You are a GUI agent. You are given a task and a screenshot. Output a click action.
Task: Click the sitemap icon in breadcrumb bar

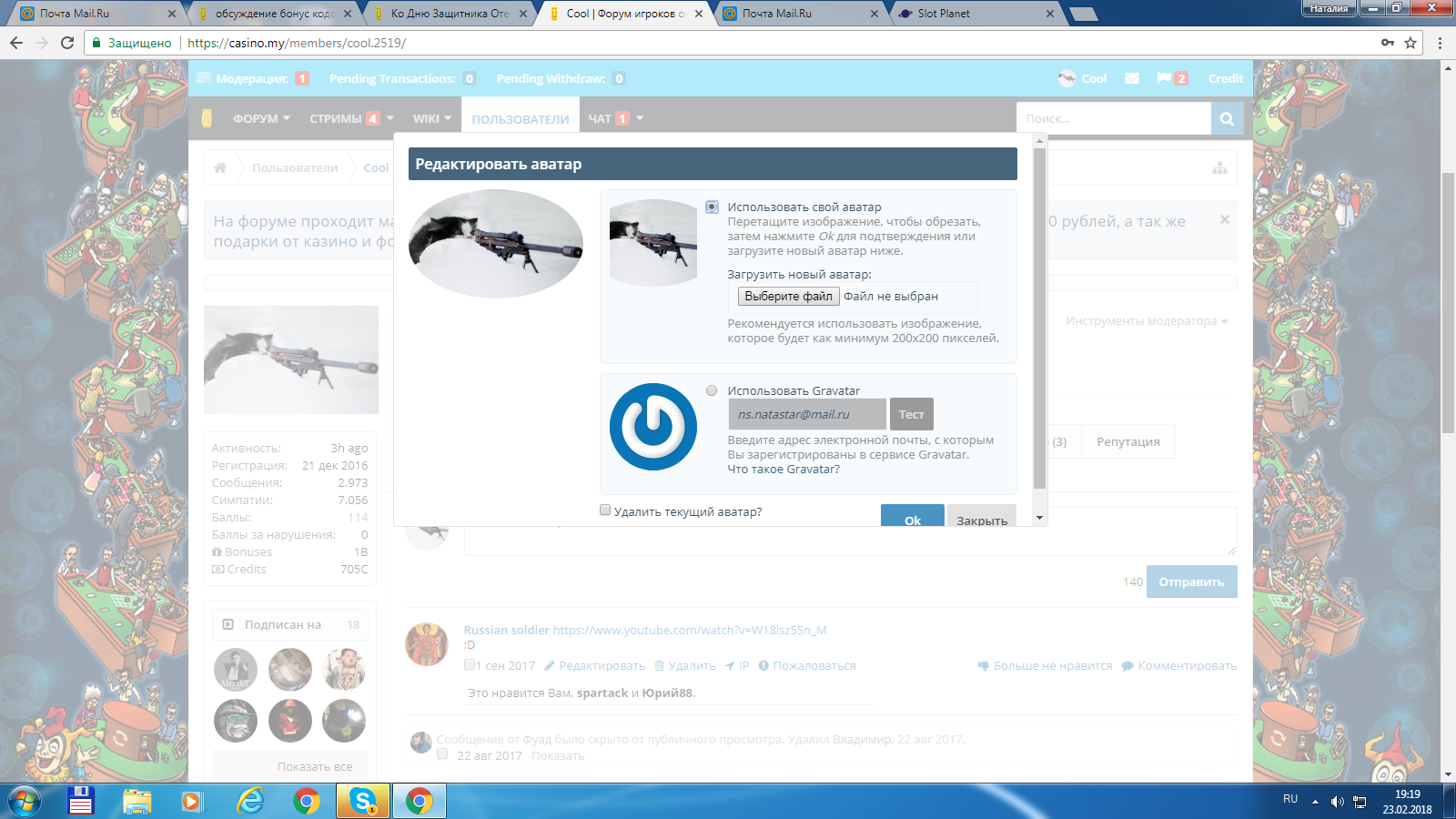pos(1219,167)
